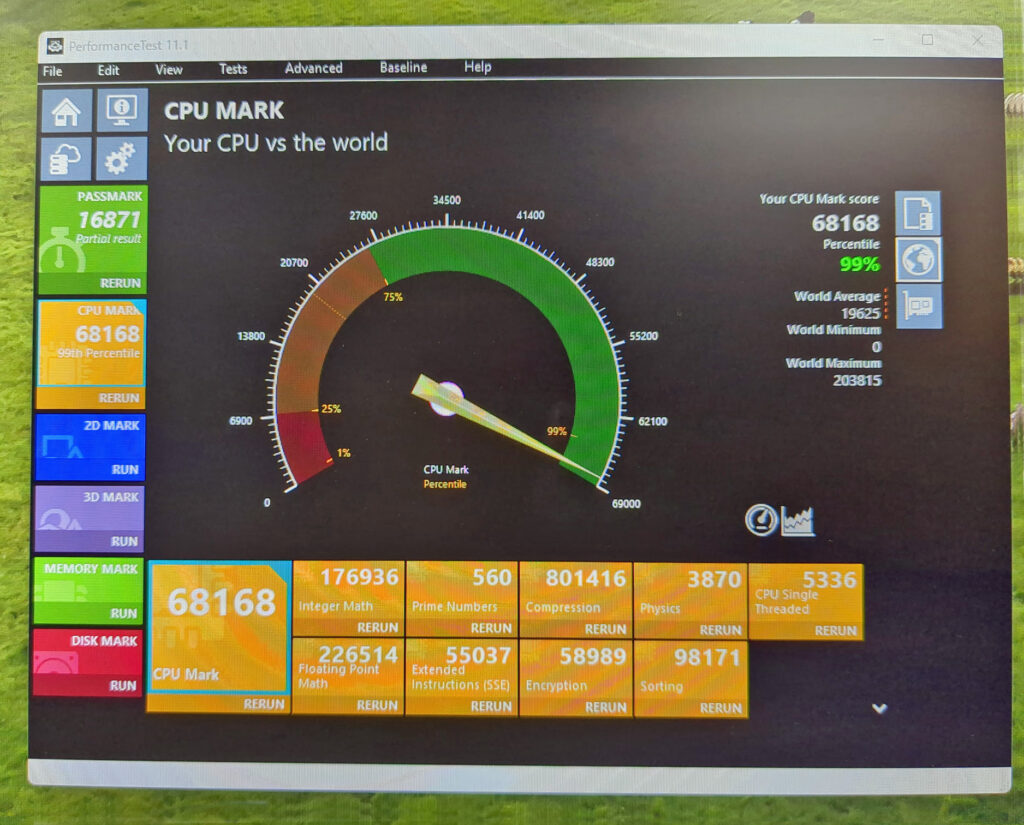Click the 99% marker on the gauge

556,431
